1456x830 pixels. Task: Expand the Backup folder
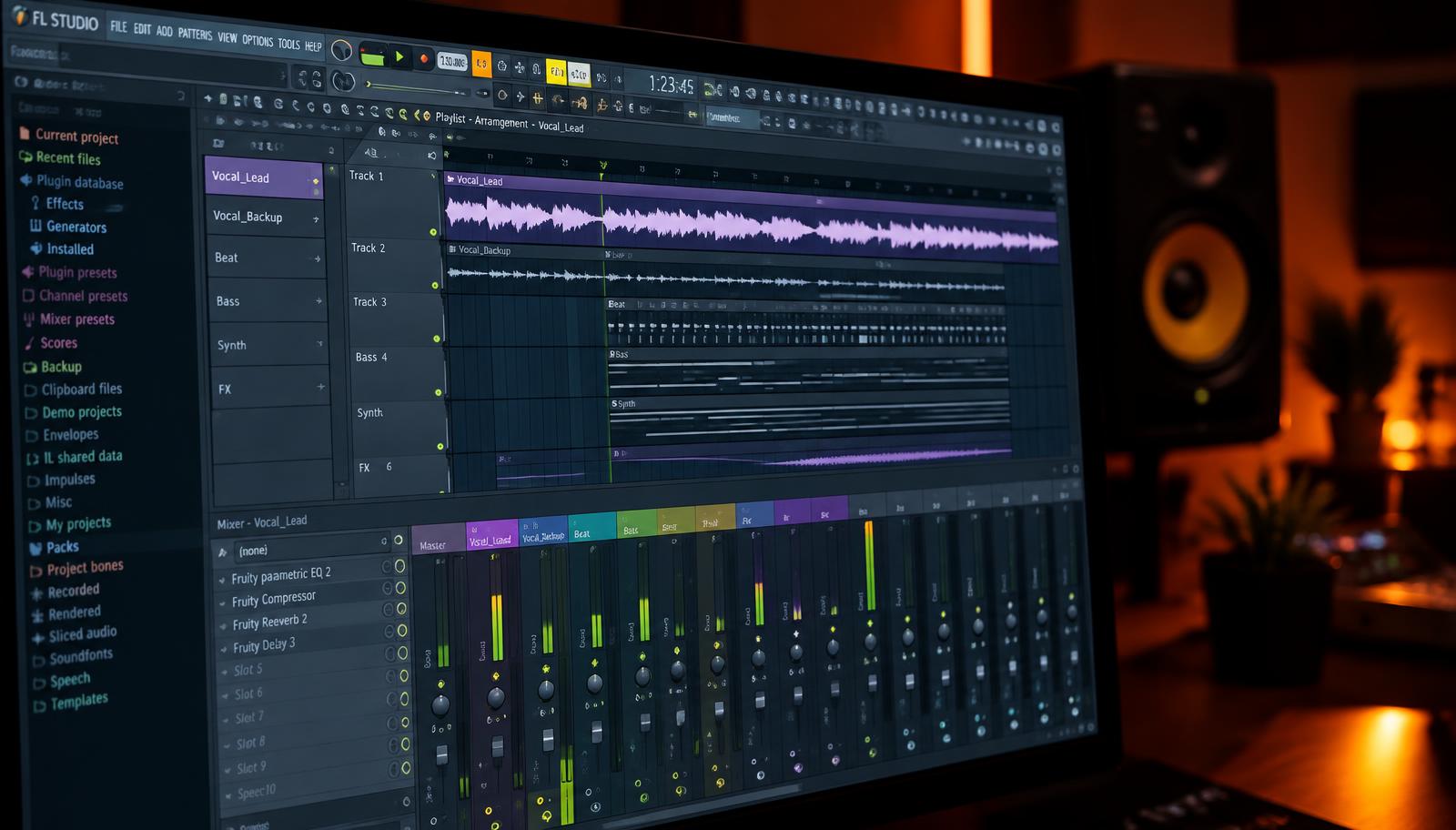(x=54, y=367)
